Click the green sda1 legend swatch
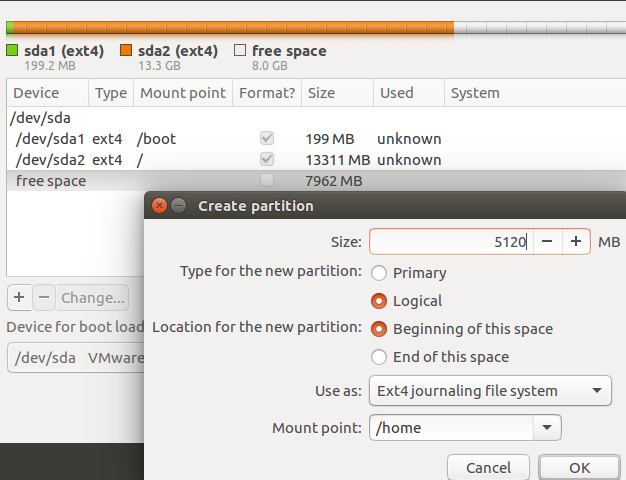626x480 pixels. (12, 50)
